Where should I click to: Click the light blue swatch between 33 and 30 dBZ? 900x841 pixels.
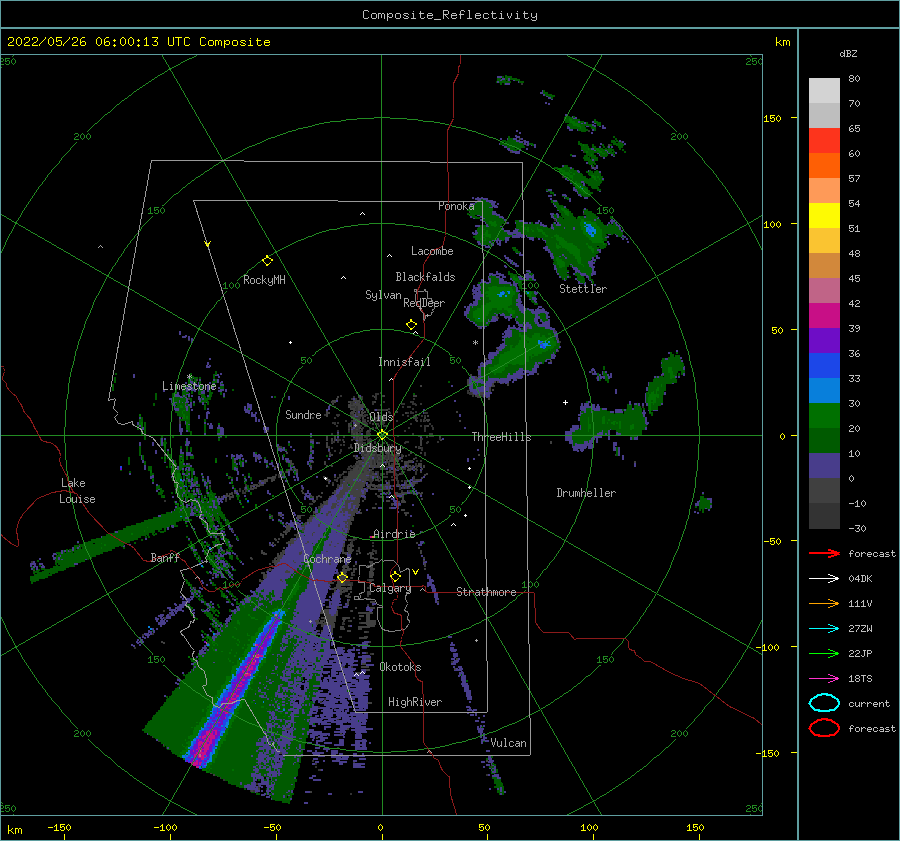coord(824,391)
